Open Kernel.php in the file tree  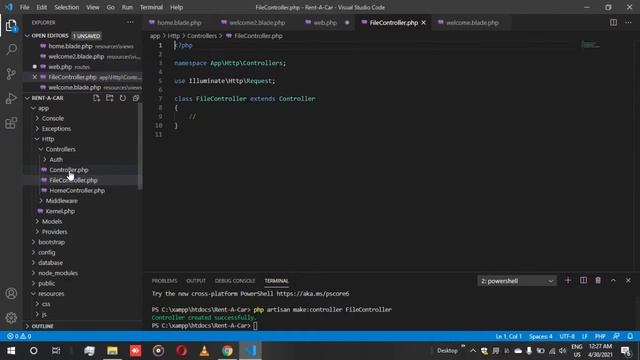[x=60, y=211]
